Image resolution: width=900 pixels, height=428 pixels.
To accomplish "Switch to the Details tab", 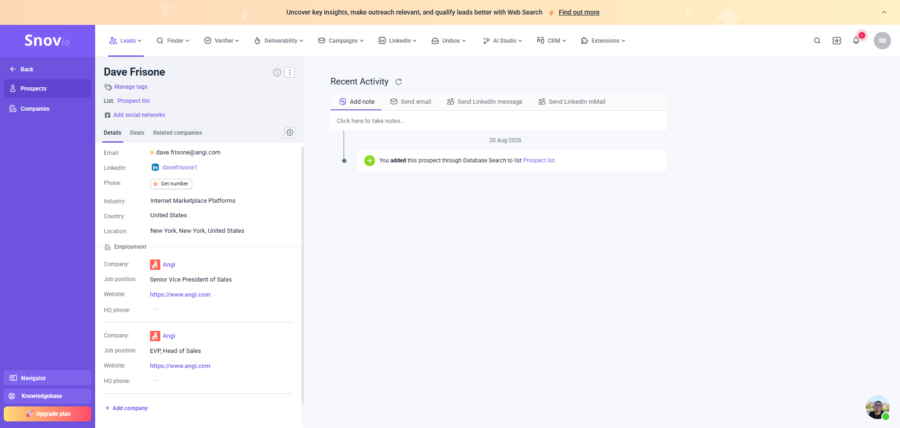I will (x=112, y=133).
